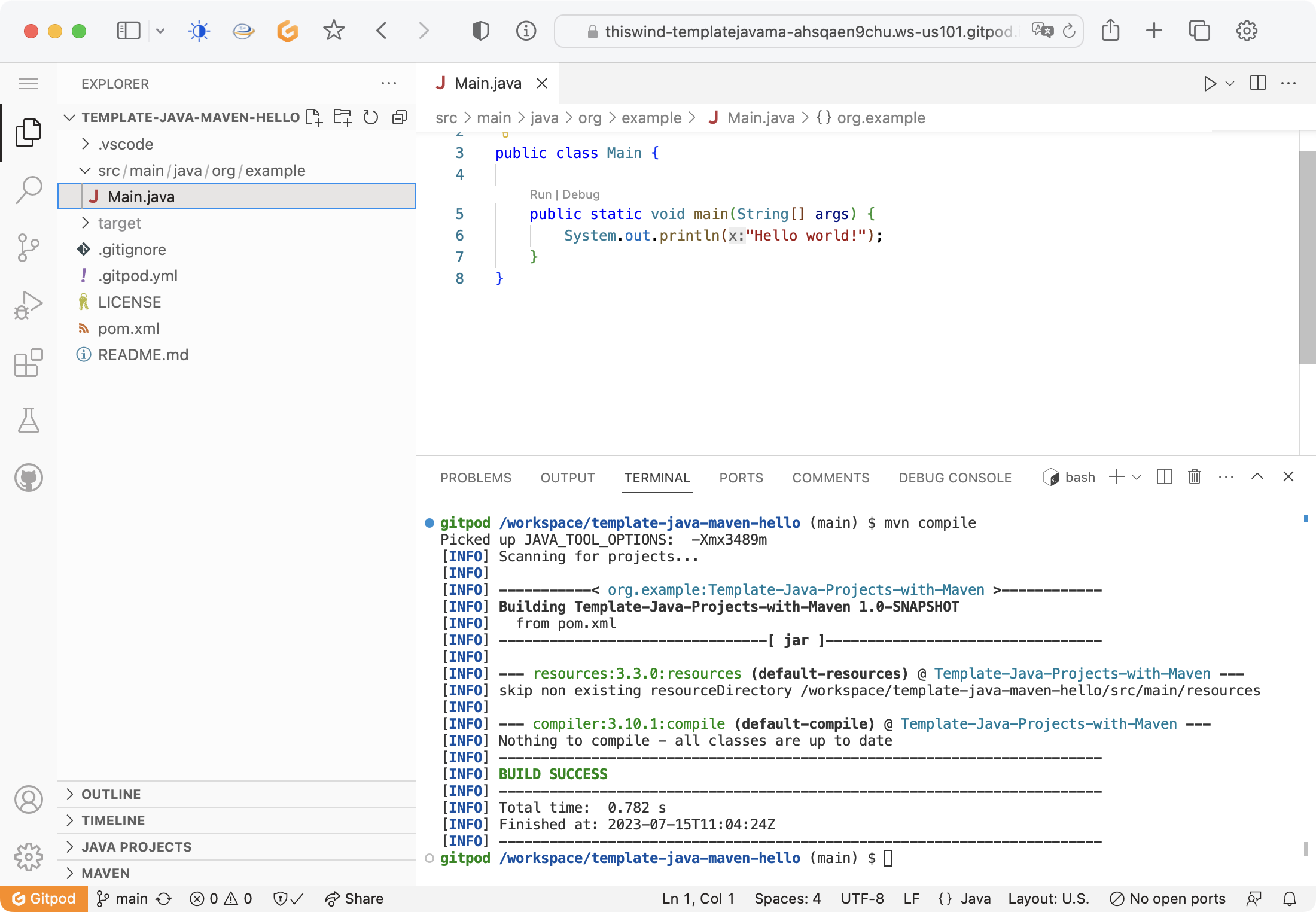Click the Run code lens above main
This screenshot has width=1316, height=912.
[540, 194]
